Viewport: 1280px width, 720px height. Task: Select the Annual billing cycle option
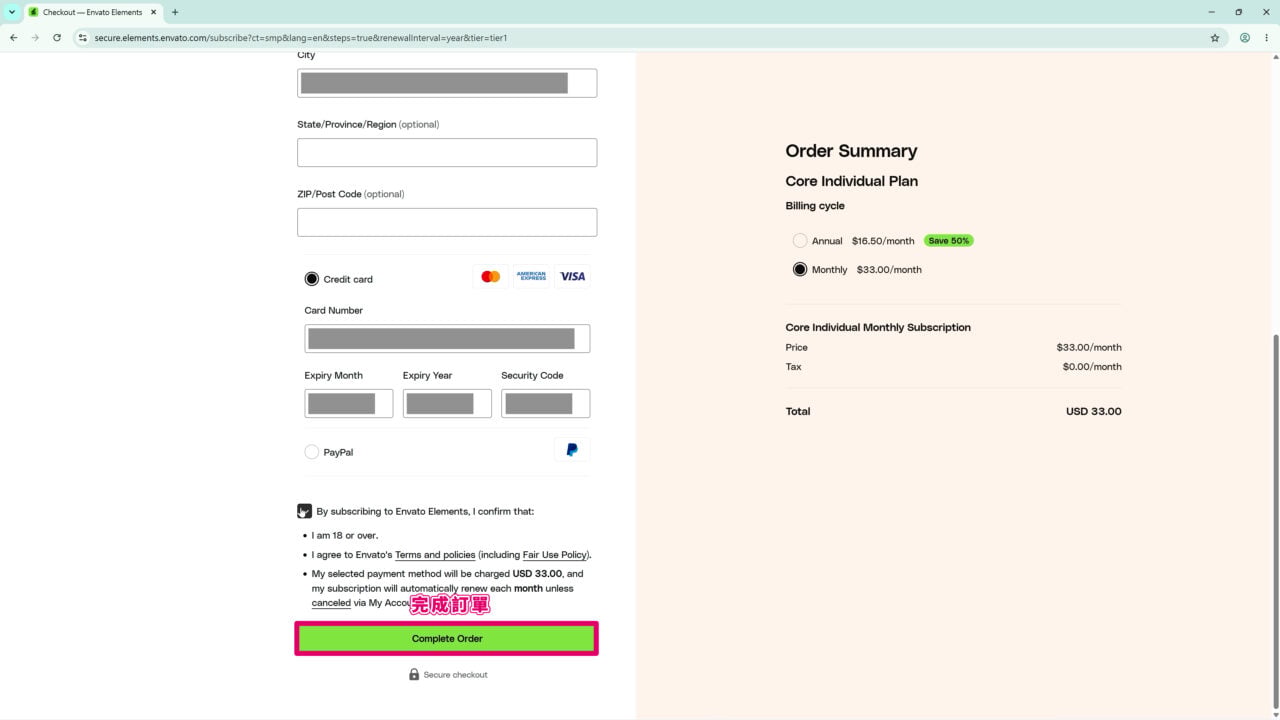click(x=800, y=241)
